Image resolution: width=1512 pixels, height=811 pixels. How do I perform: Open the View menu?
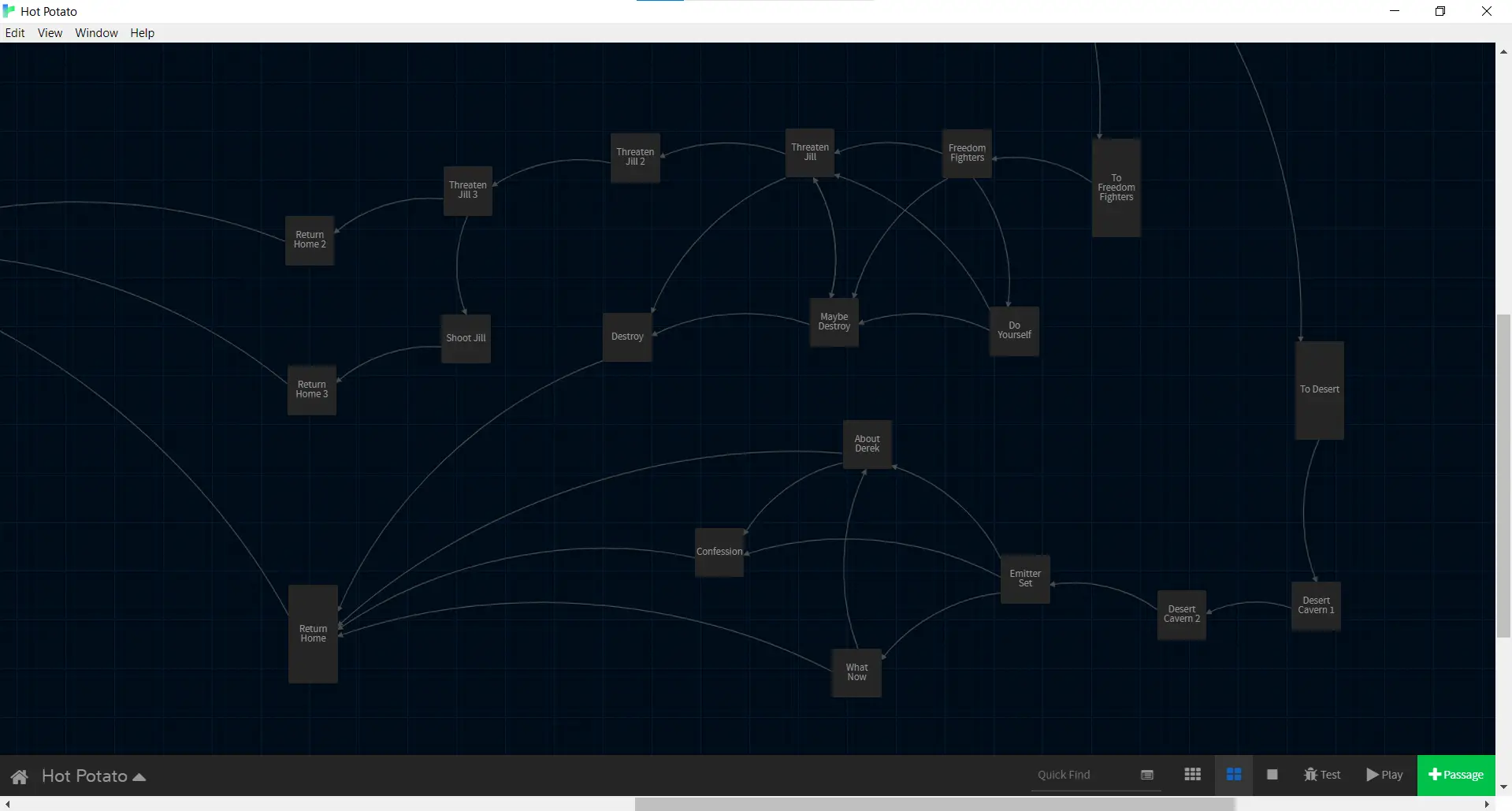pyautogui.click(x=50, y=32)
